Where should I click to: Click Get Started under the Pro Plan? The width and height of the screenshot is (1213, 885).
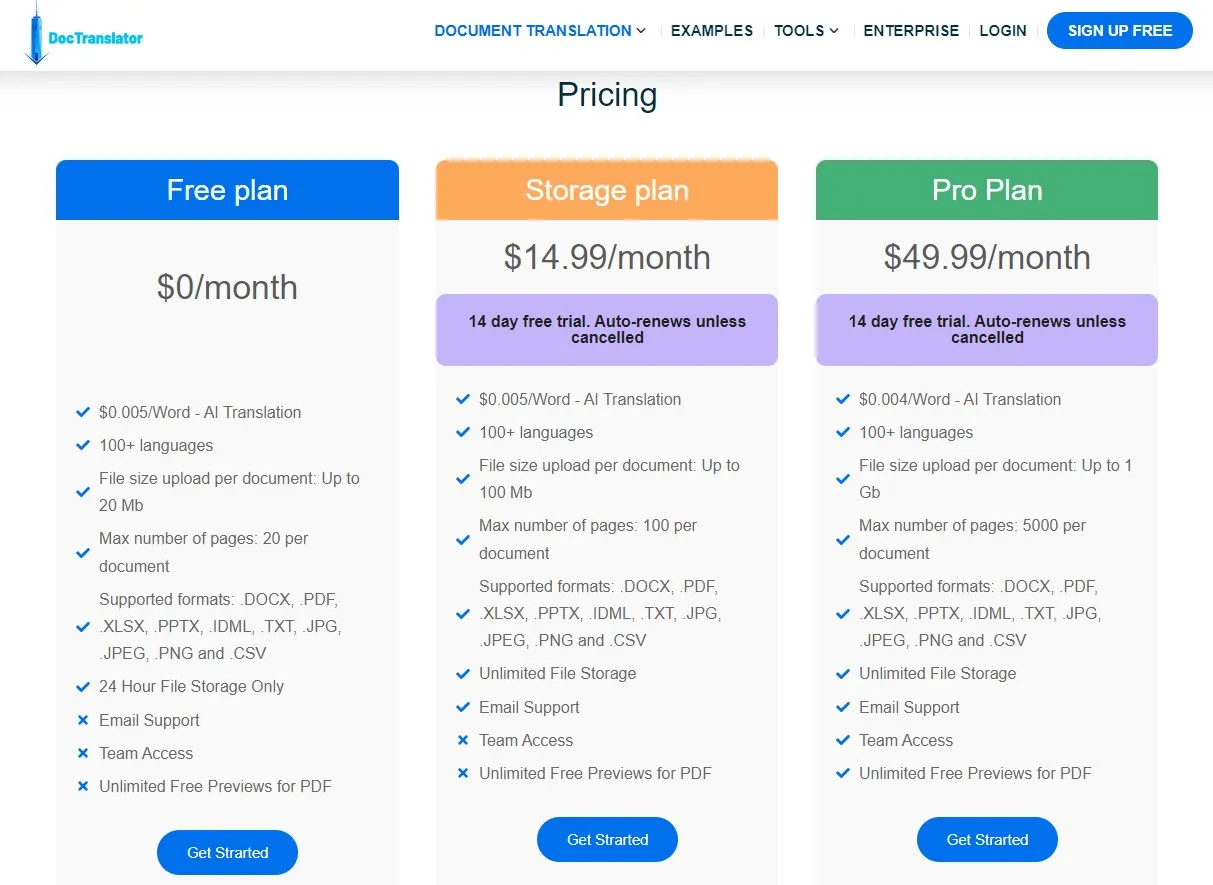click(987, 839)
